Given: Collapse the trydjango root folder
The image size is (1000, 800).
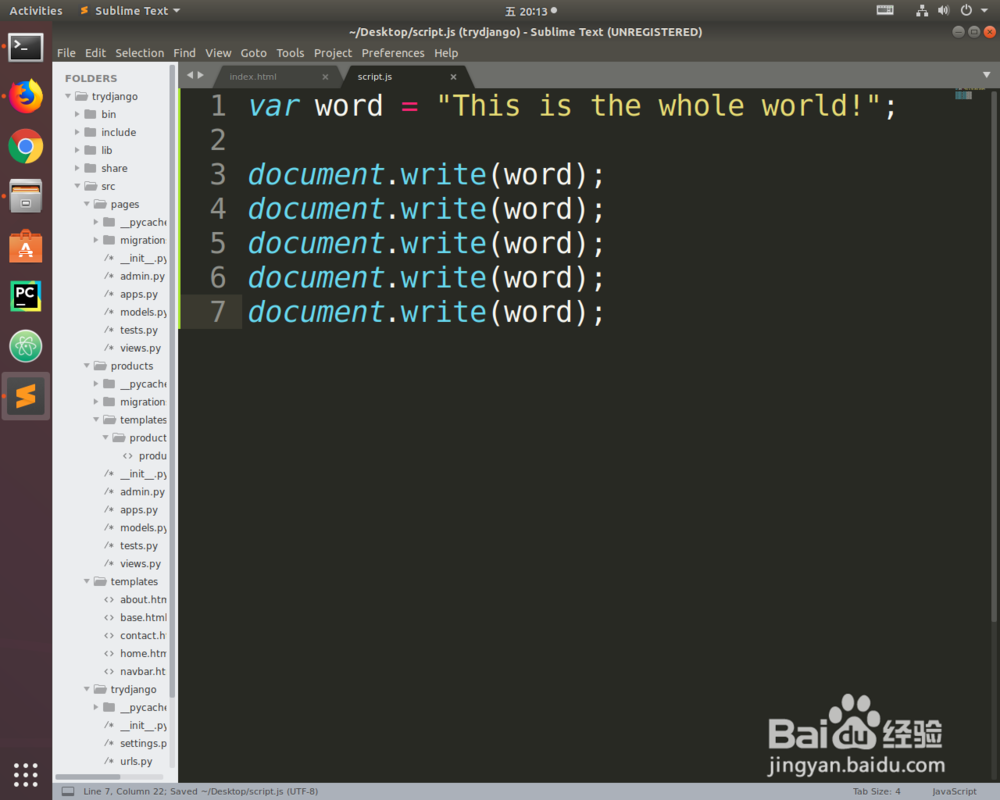Looking at the screenshot, I should click(68, 96).
